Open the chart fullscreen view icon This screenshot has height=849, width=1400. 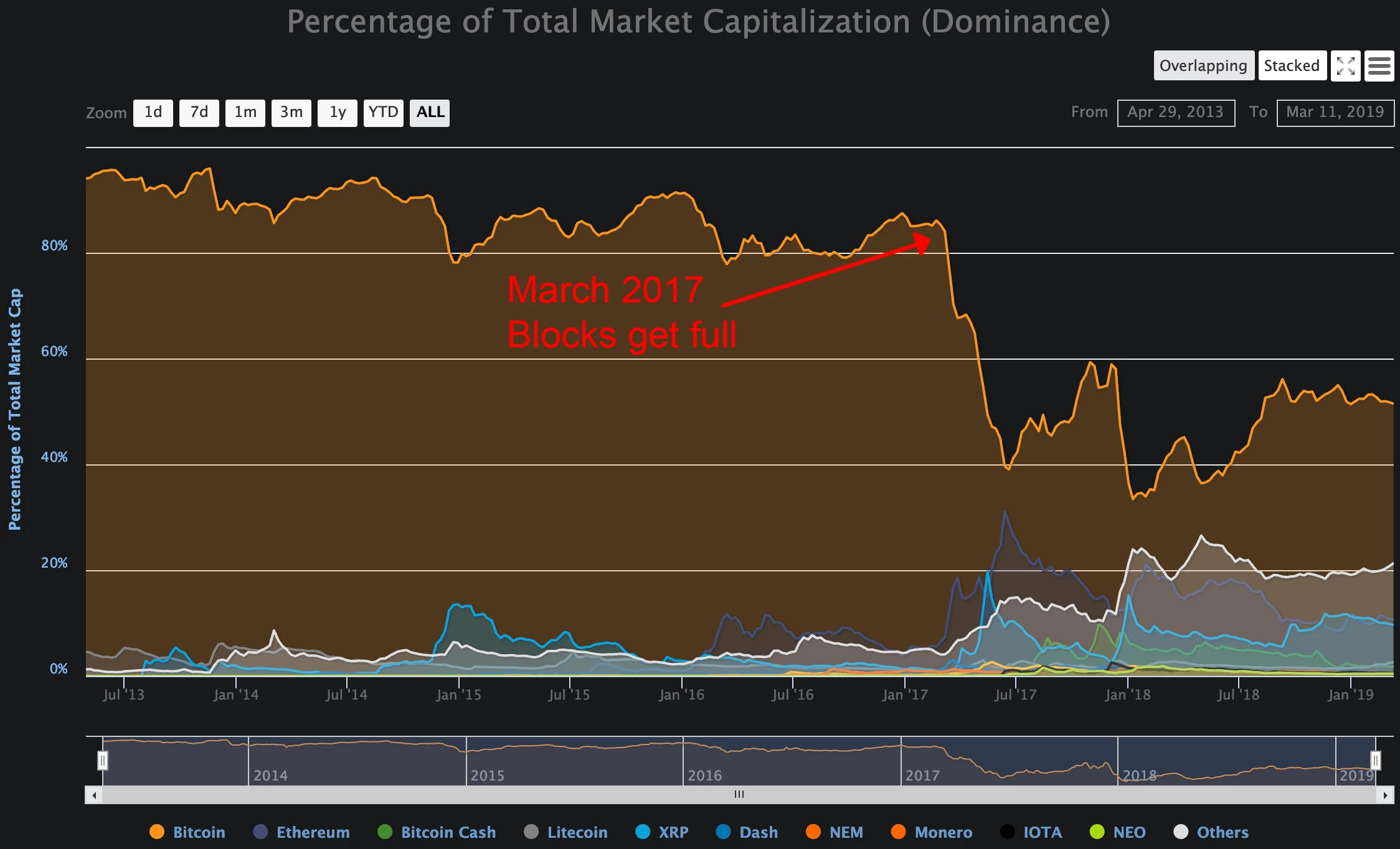point(1345,66)
